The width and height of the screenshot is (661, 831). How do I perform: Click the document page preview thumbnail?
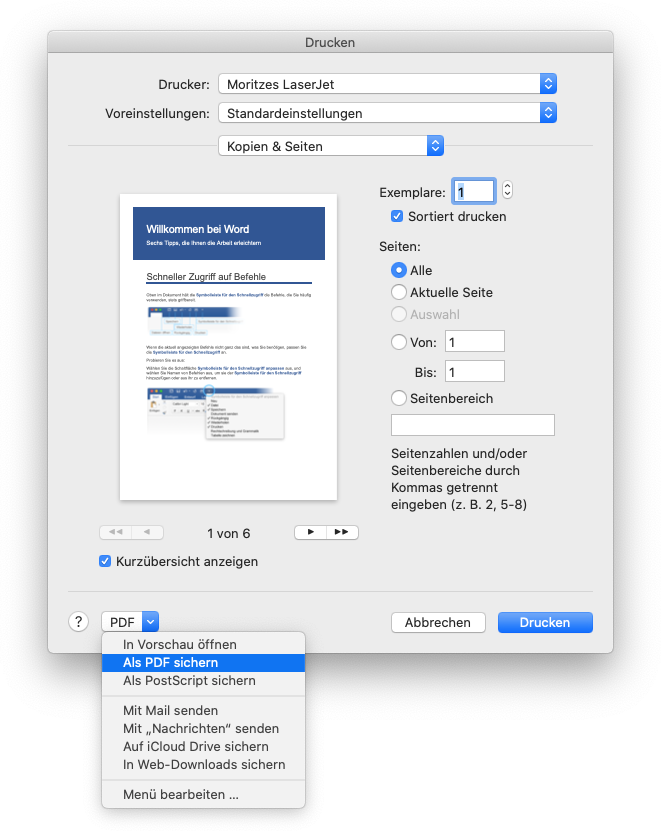[x=229, y=347]
